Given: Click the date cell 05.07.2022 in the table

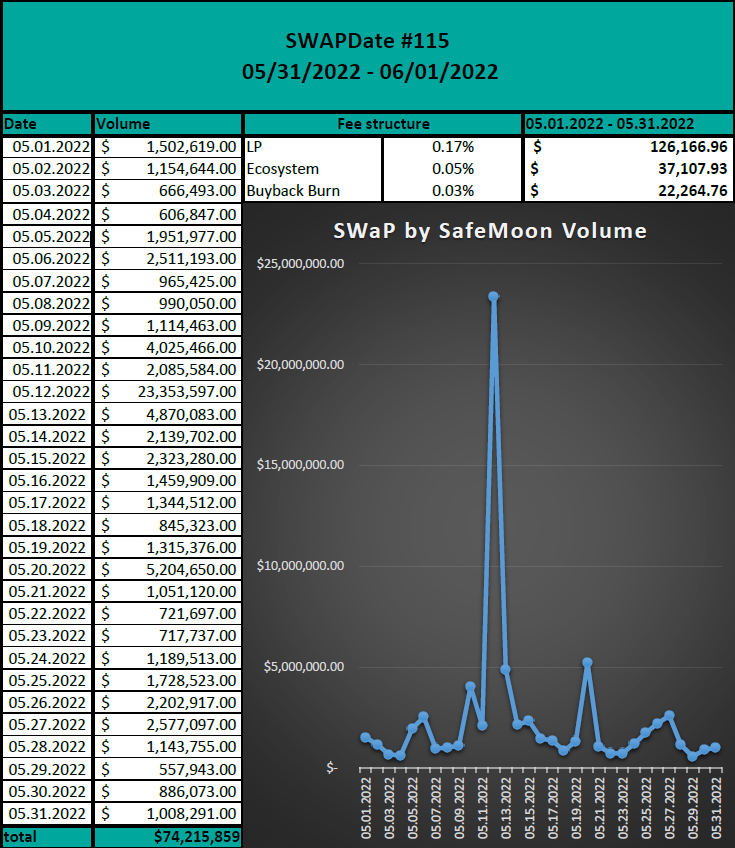Looking at the screenshot, I should [x=47, y=282].
